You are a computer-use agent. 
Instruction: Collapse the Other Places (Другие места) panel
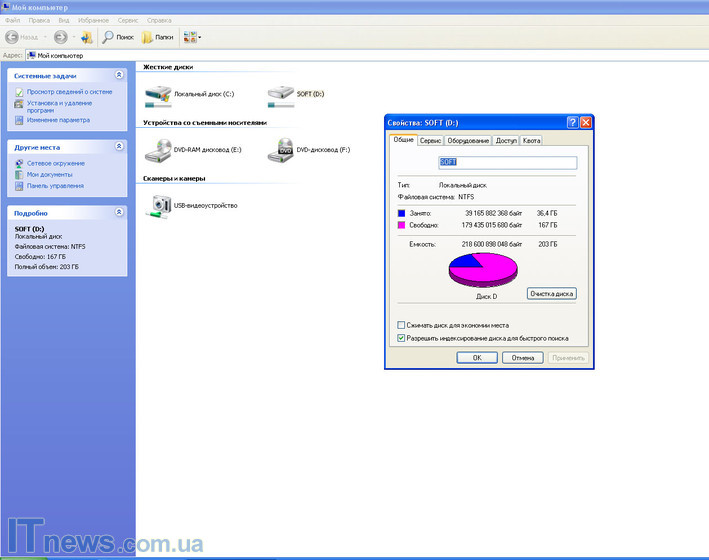119,146
